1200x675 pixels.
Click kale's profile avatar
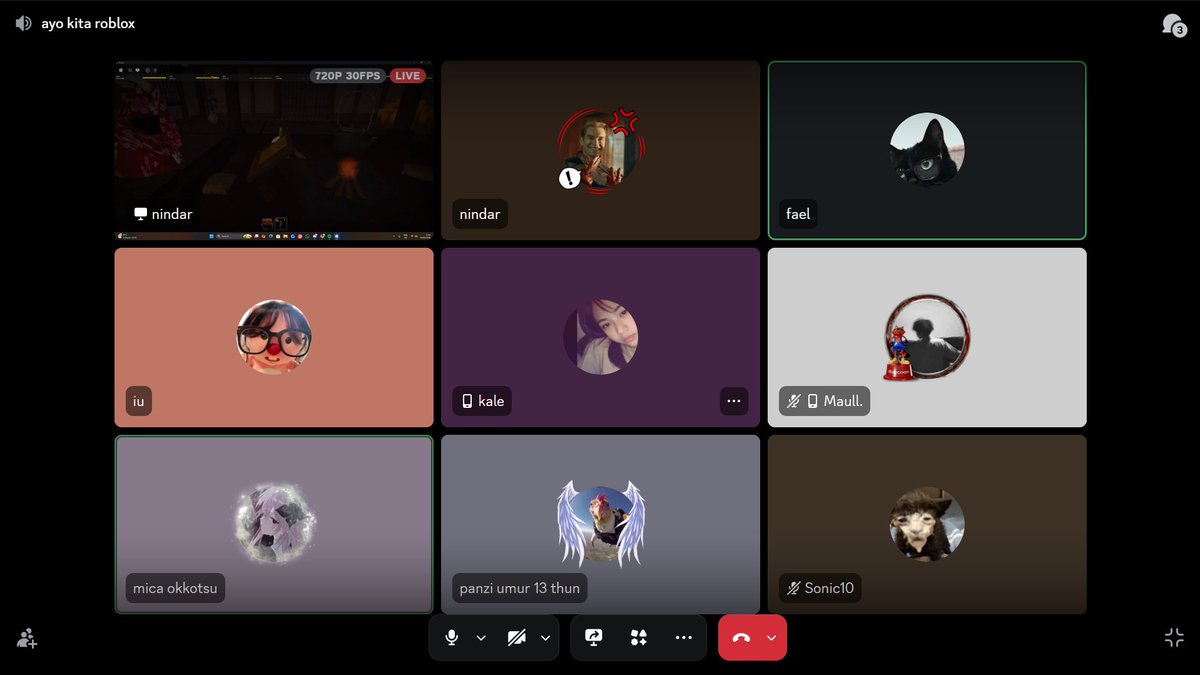click(x=600, y=337)
